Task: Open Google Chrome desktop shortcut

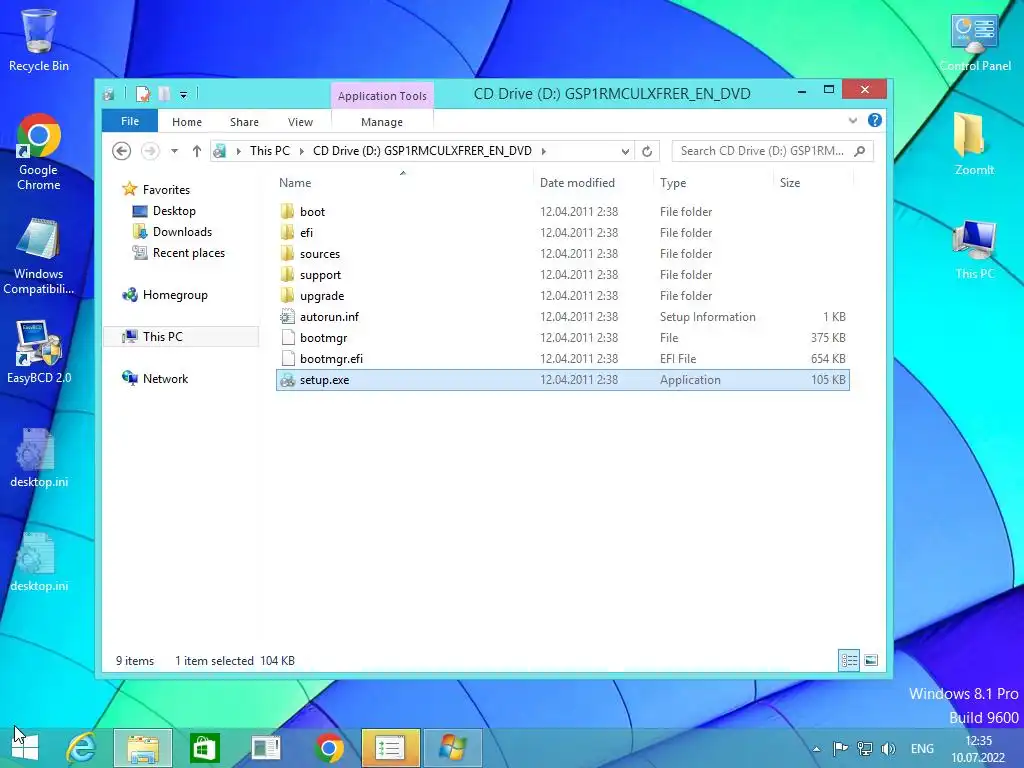Action: tap(39, 152)
